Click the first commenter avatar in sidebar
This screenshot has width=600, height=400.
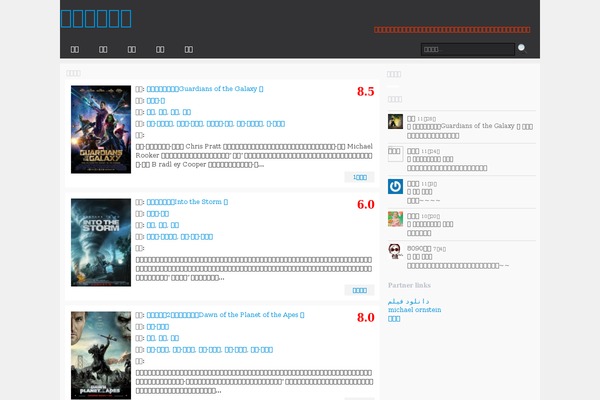point(395,121)
